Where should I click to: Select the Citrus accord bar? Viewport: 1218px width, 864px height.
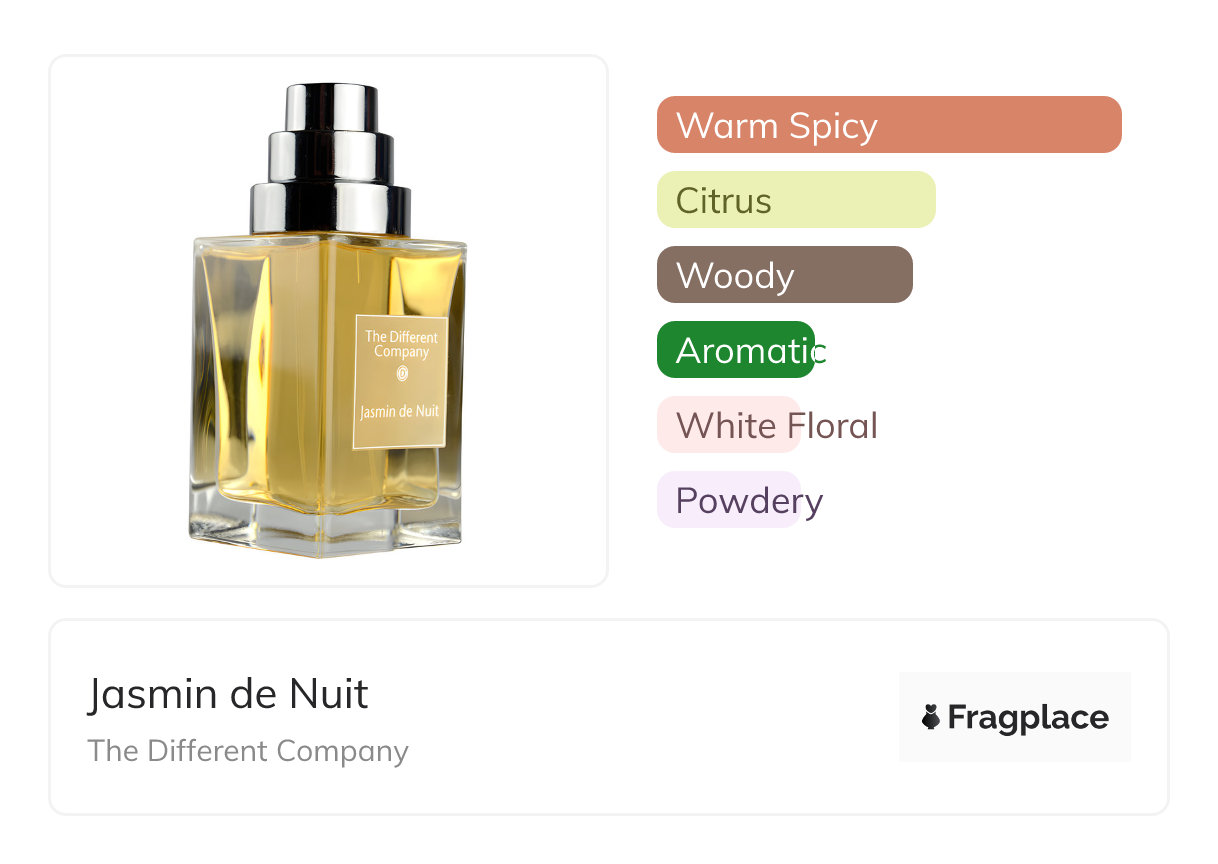[x=796, y=200]
